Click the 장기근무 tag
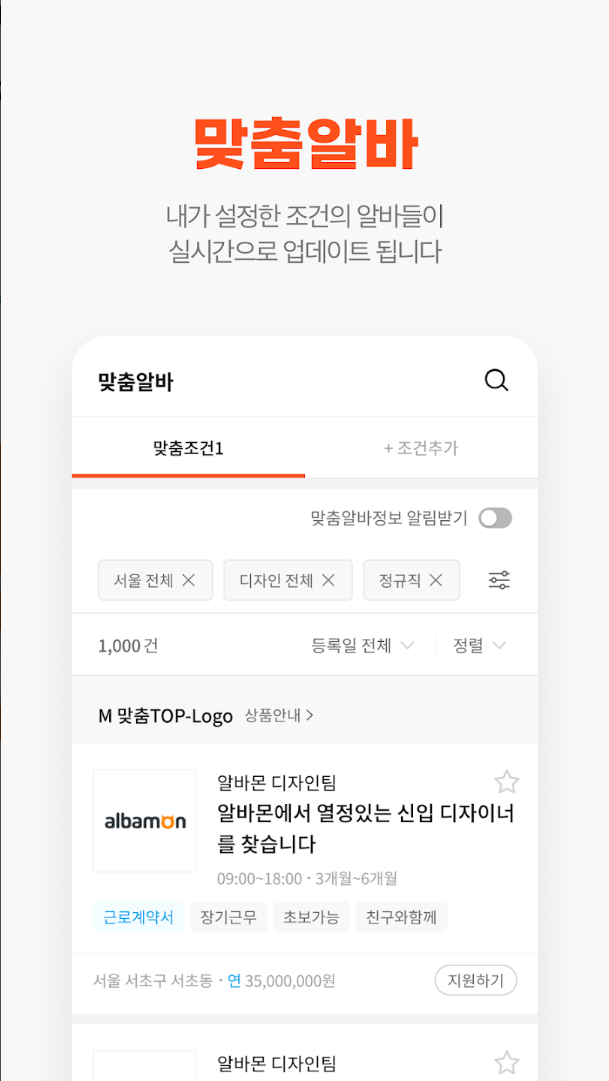Screen dimensions: 609x1081 228,916
